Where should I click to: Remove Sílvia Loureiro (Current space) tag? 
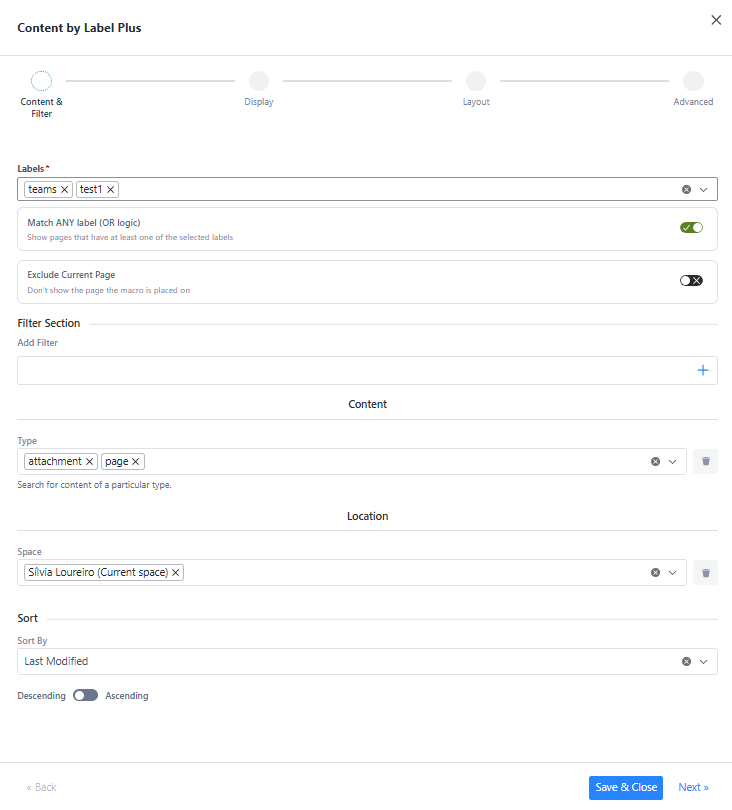(x=176, y=572)
